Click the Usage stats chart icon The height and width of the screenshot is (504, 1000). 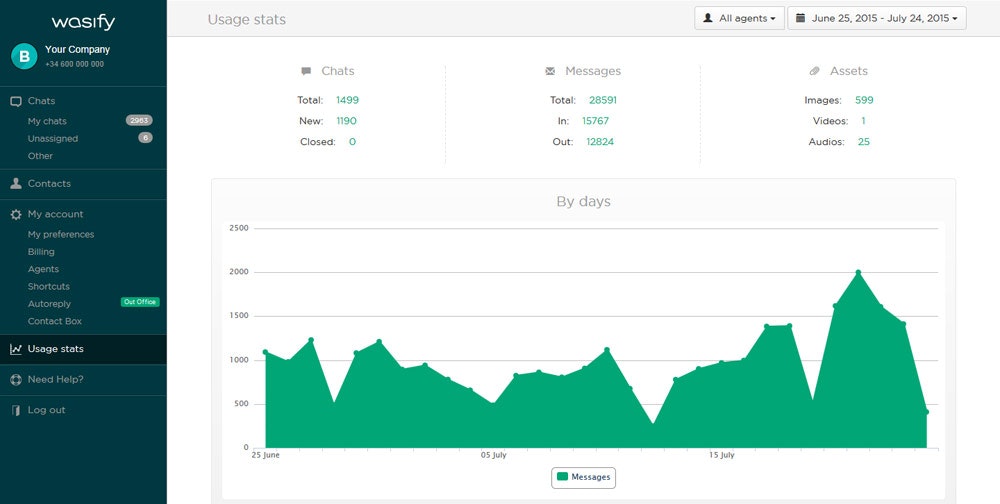pyautogui.click(x=16, y=349)
